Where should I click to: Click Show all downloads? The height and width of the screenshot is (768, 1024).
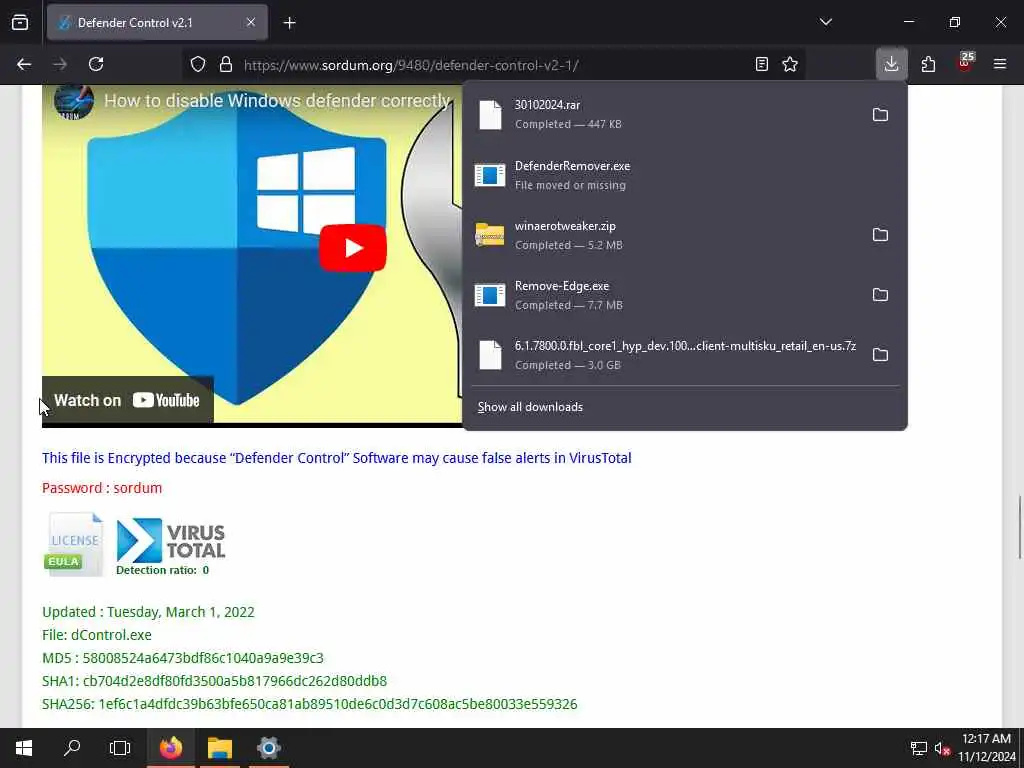[x=530, y=407]
